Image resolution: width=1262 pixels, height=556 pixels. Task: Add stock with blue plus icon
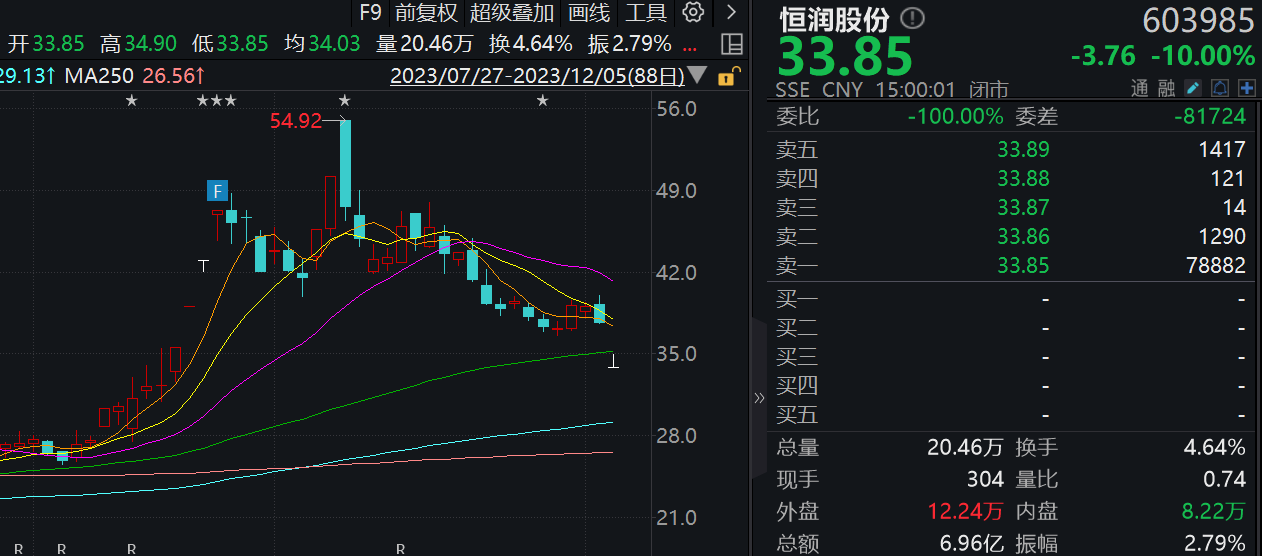(1246, 88)
